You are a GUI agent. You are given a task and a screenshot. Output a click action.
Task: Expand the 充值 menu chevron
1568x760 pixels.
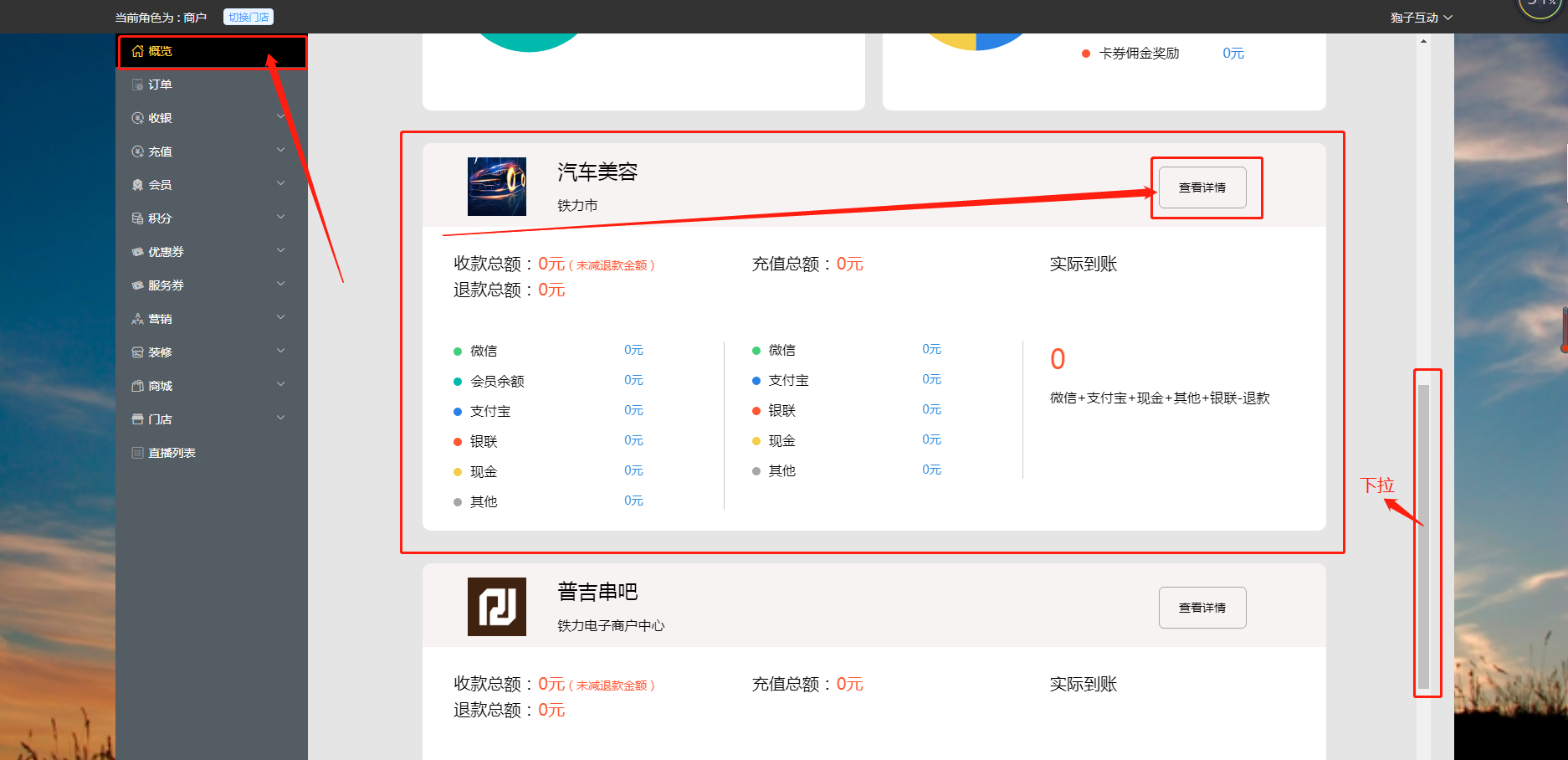(x=281, y=150)
